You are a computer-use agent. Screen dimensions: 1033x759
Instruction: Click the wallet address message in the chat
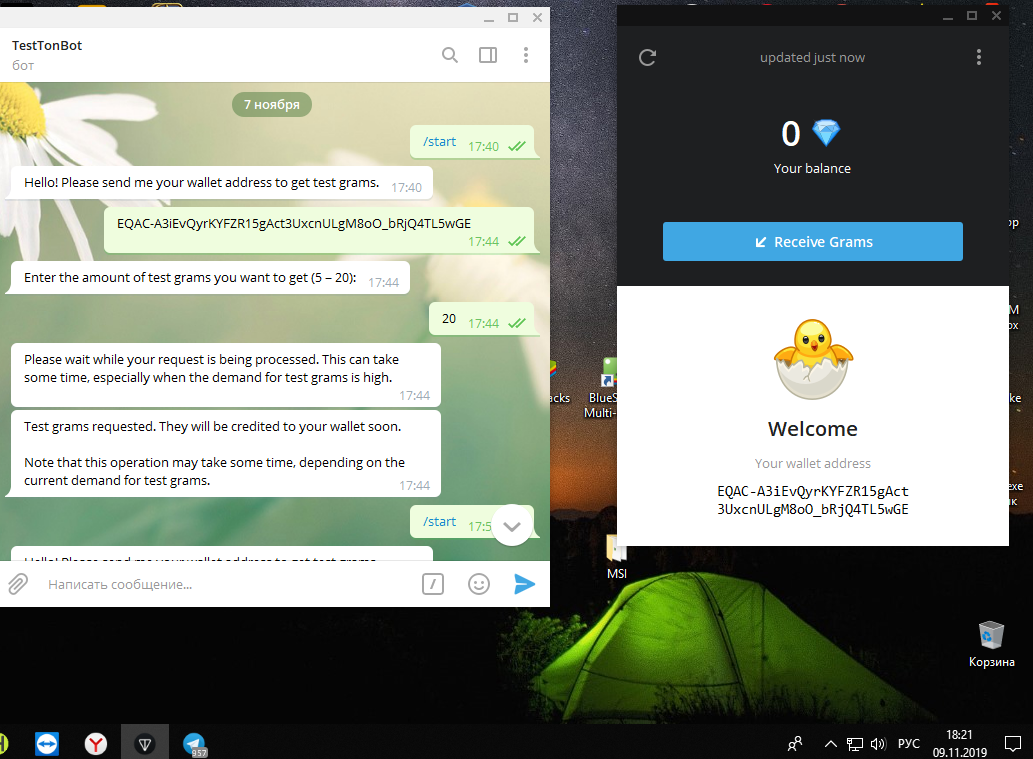[294, 223]
